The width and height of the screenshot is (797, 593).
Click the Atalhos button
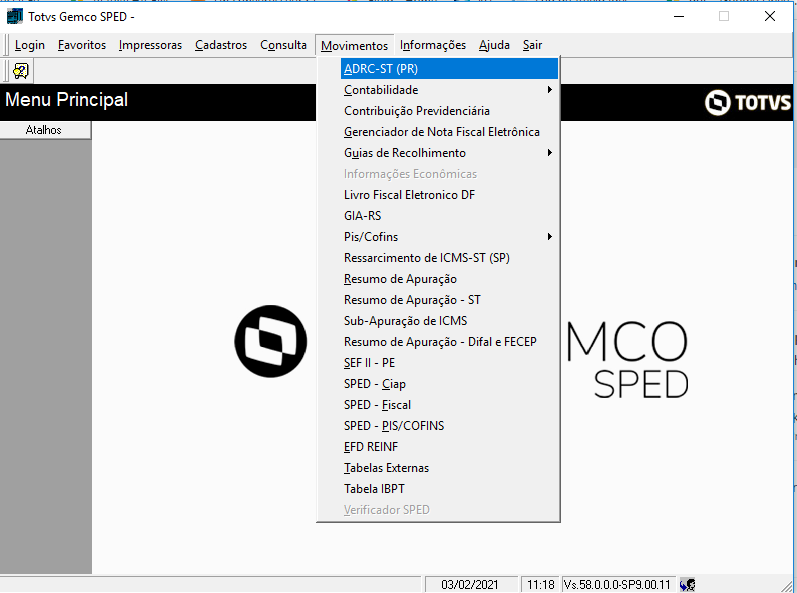coord(45,130)
